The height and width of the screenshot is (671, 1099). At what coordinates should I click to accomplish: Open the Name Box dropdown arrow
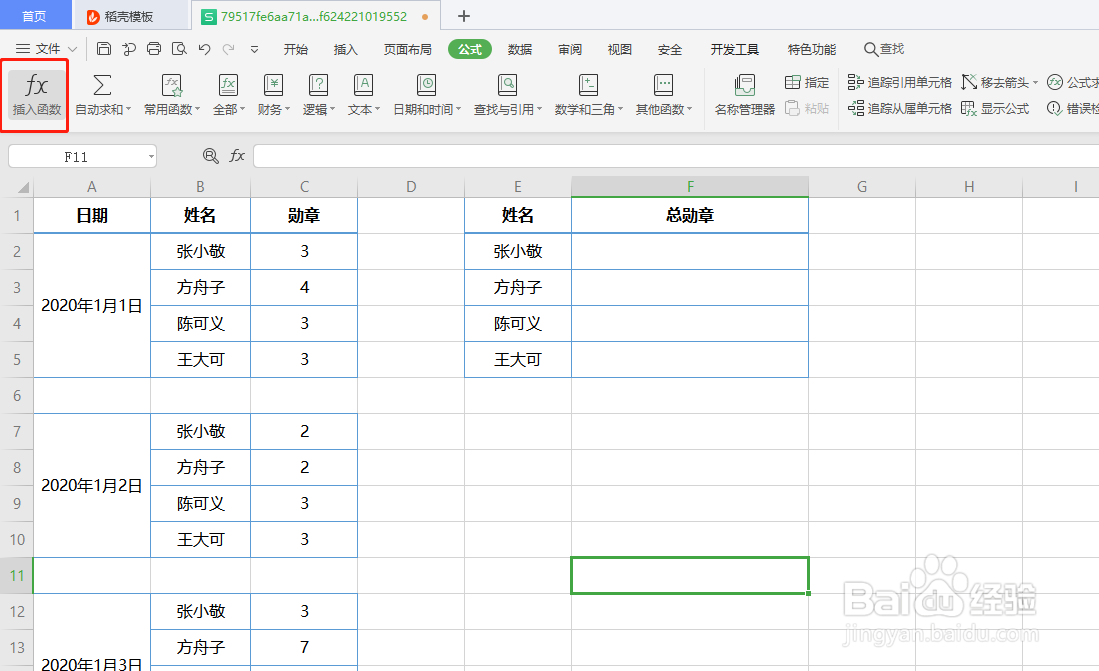[x=150, y=156]
